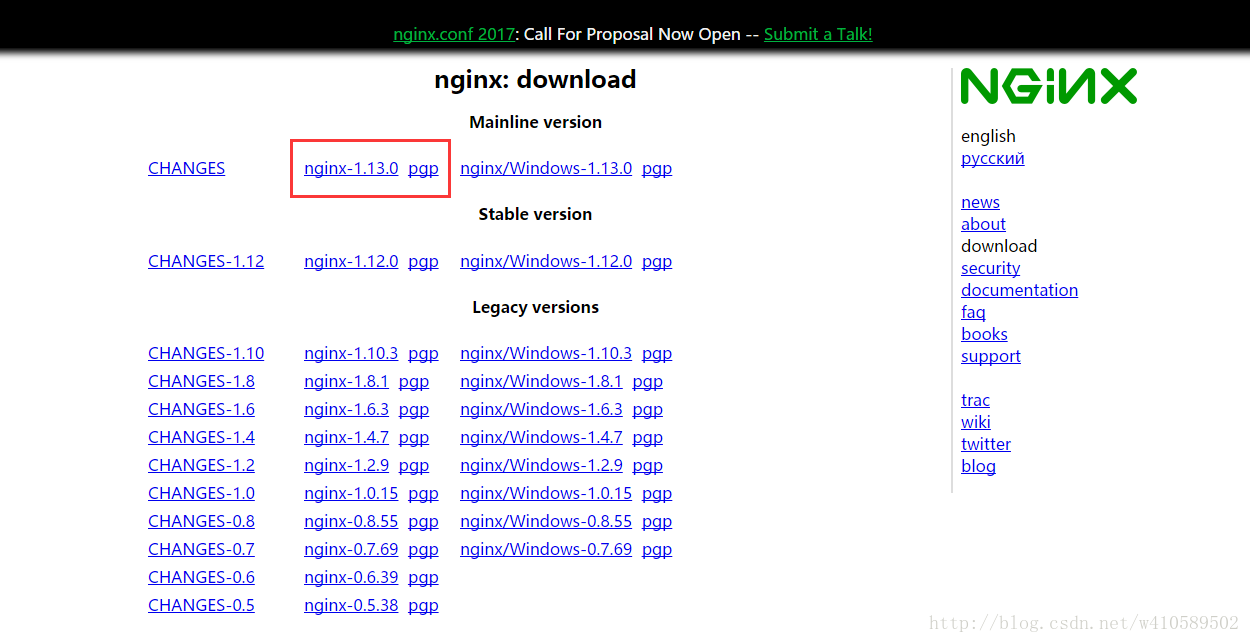Download nginx-1.13.0 mainline source
This screenshot has width=1250, height=643.
(351, 168)
